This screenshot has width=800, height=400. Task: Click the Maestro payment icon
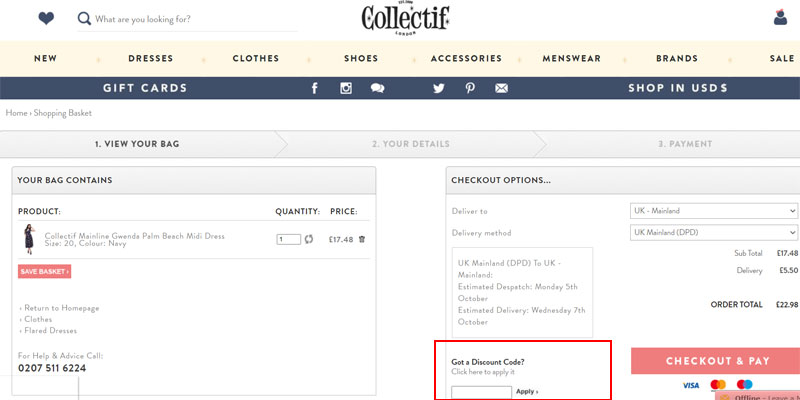[744, 385]
